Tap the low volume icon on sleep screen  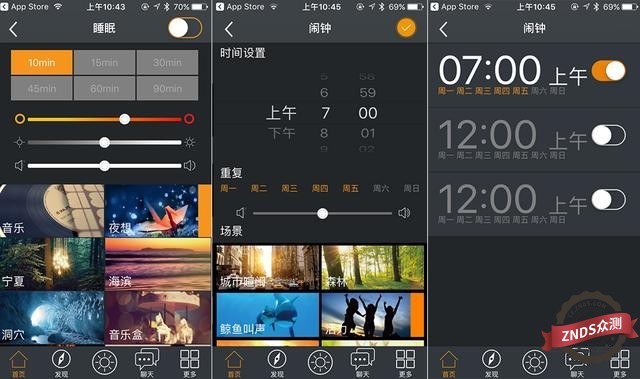point(19,166)
